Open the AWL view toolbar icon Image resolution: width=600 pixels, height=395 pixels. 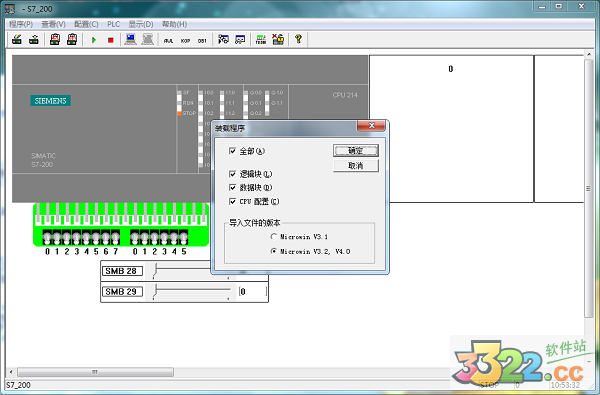pyautogui.click(x=168, y=40)
